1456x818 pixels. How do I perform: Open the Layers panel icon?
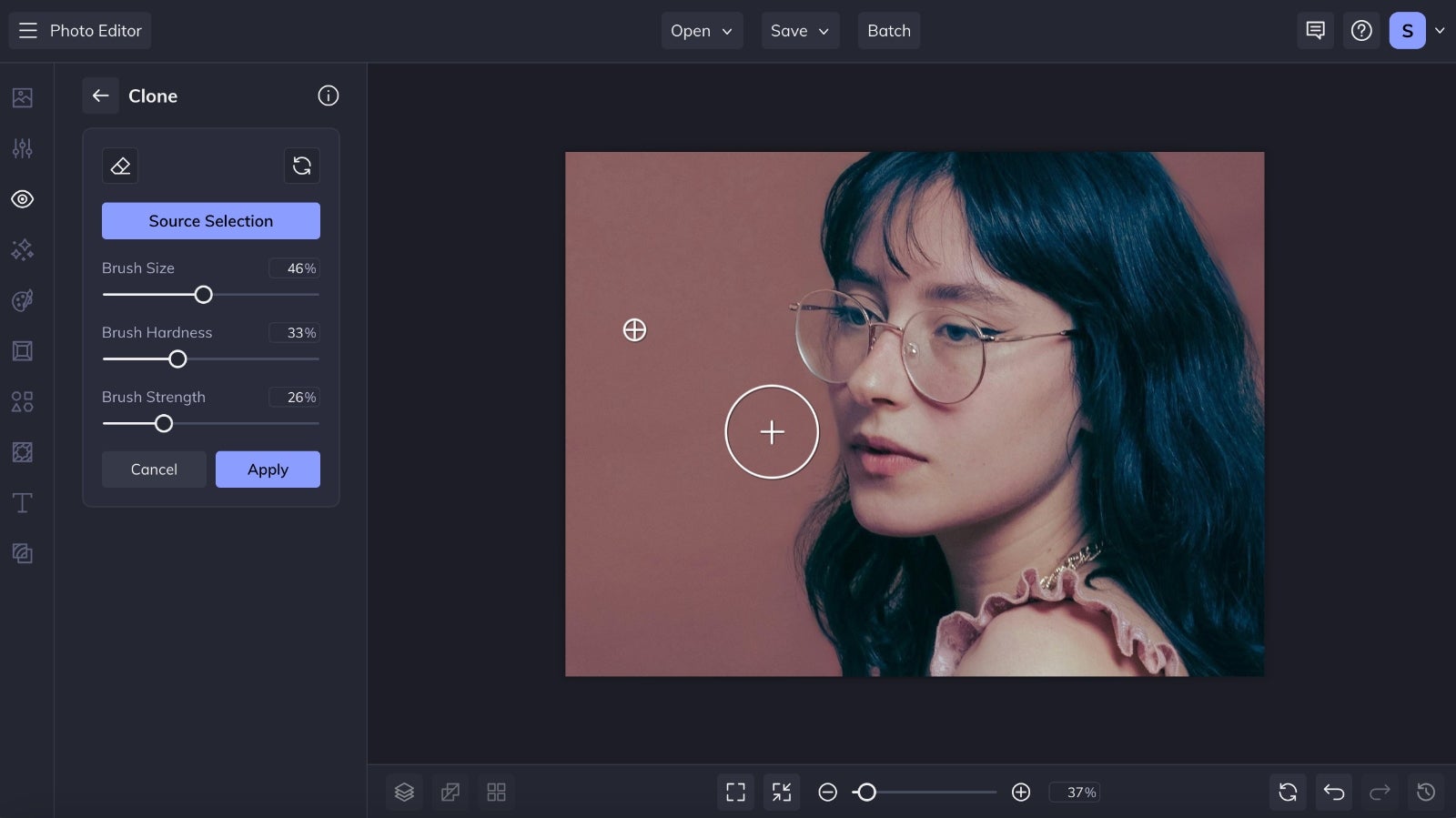tap(404, 793)
